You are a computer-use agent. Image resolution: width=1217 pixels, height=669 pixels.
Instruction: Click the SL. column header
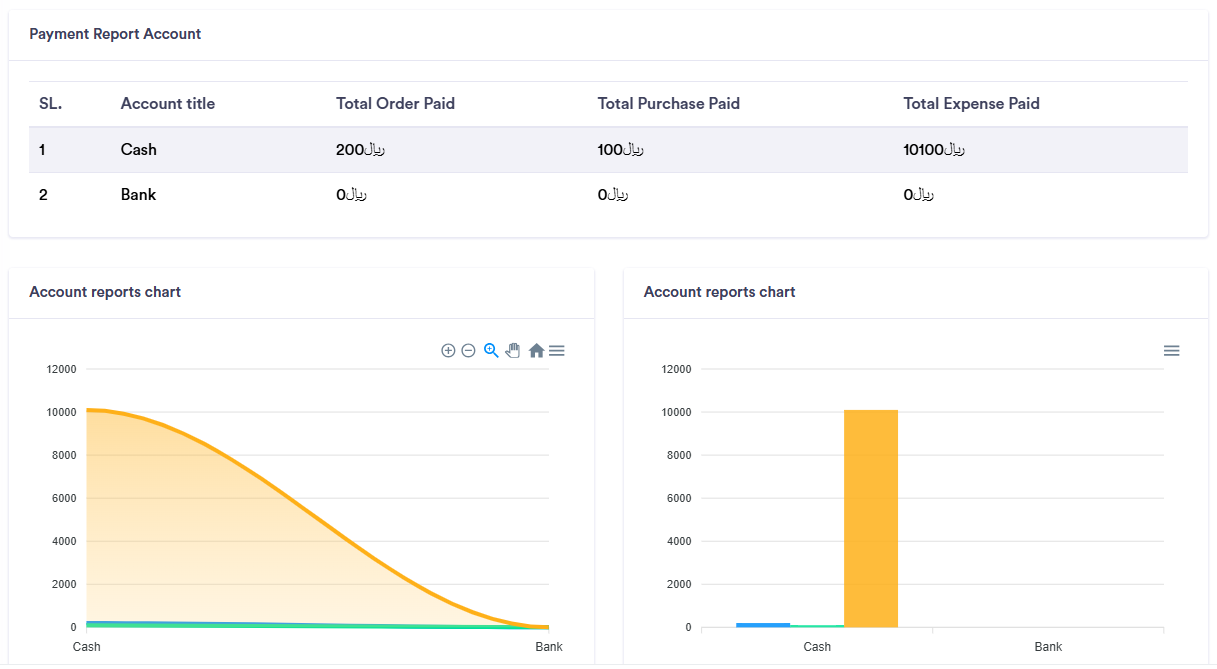[x=50, y=104]
